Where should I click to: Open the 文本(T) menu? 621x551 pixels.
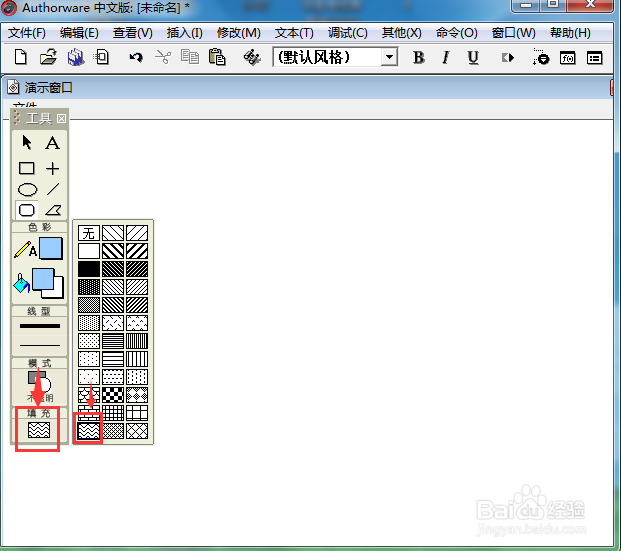[x=294, y=33]
